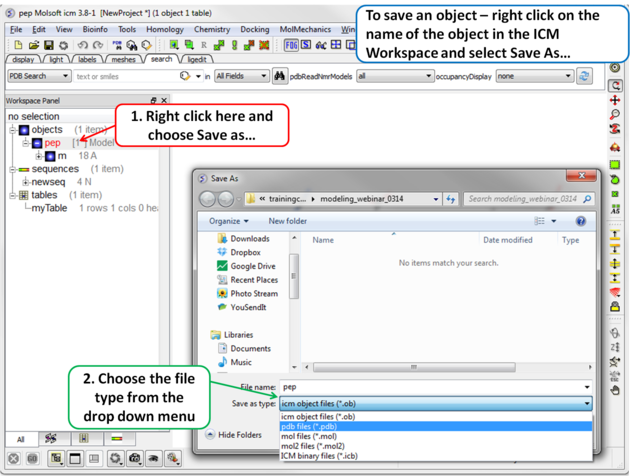Switch to the meshes tab
Viewport: 630px width, 476px height.
[x=122, y=60]
